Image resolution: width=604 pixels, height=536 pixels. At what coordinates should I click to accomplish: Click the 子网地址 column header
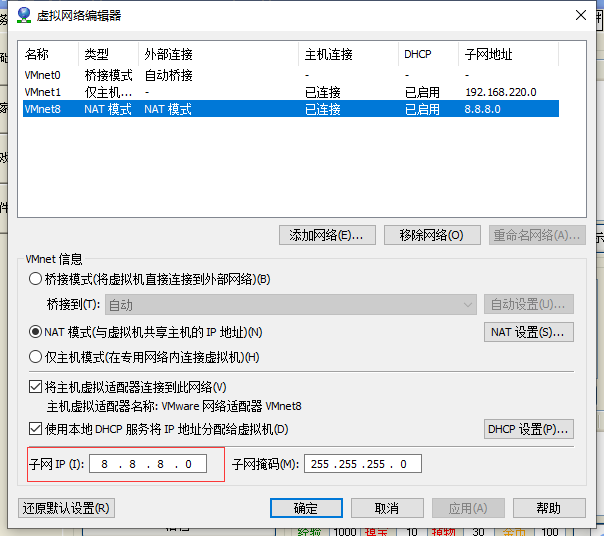(x=508, y=54)
